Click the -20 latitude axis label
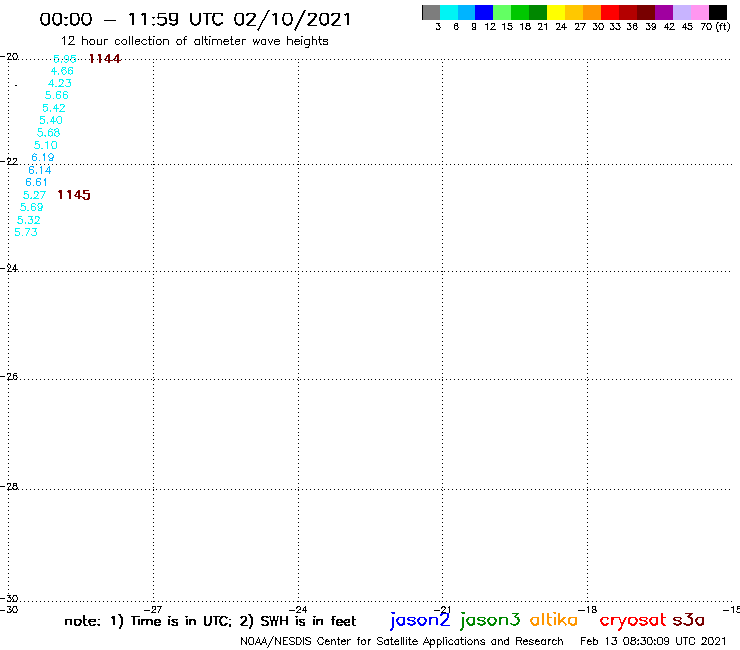The image size is (740, 650). [x=9, y=57]
